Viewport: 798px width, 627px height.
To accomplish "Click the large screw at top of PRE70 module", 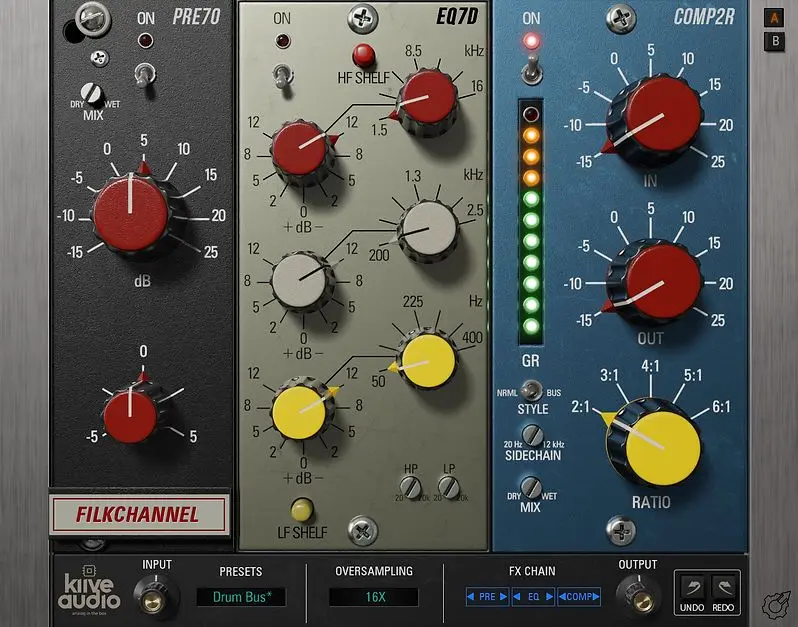I will tap(93, 19).
